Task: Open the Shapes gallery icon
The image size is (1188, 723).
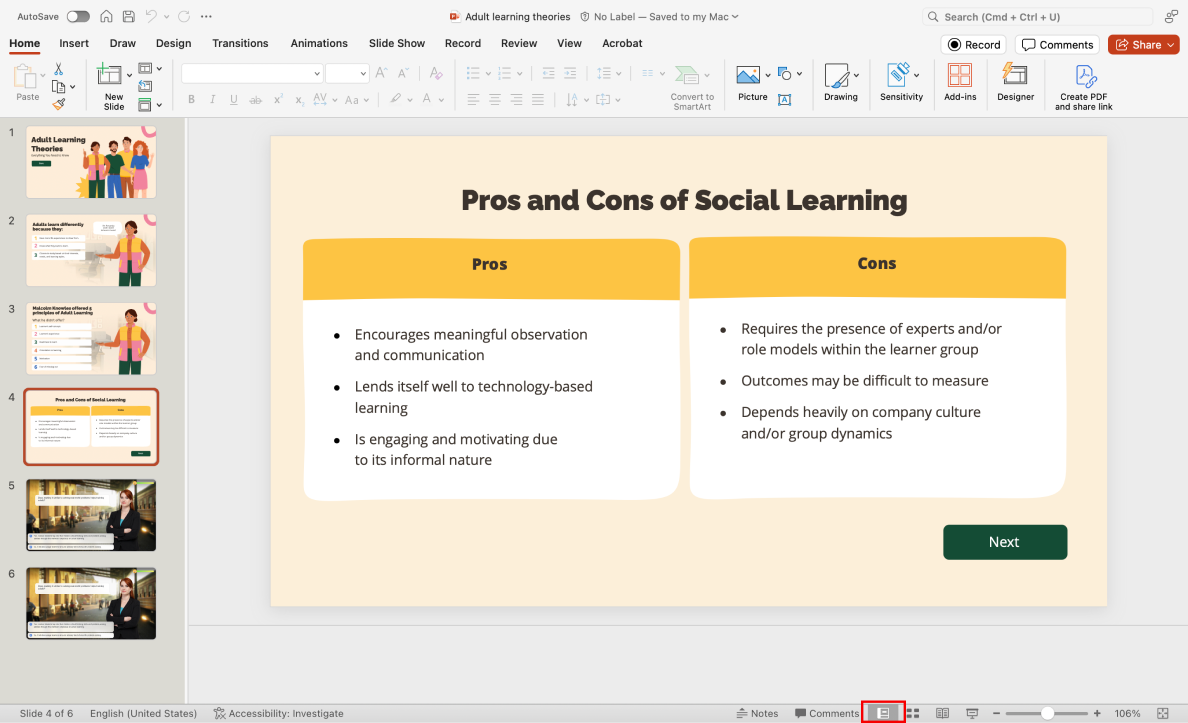Action: coord(785,74)
